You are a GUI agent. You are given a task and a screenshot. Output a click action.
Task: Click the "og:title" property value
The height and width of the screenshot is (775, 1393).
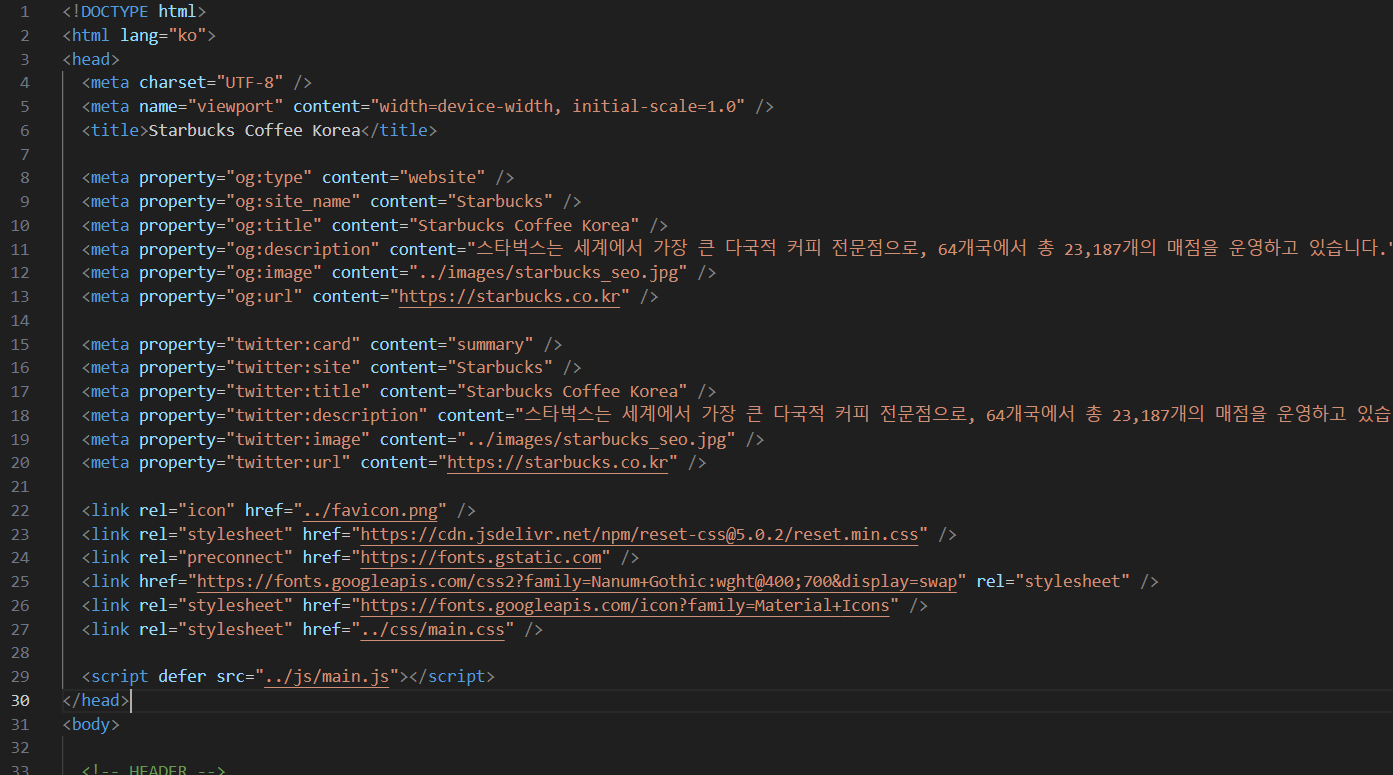pyautogui.click(x=274, y=226)
